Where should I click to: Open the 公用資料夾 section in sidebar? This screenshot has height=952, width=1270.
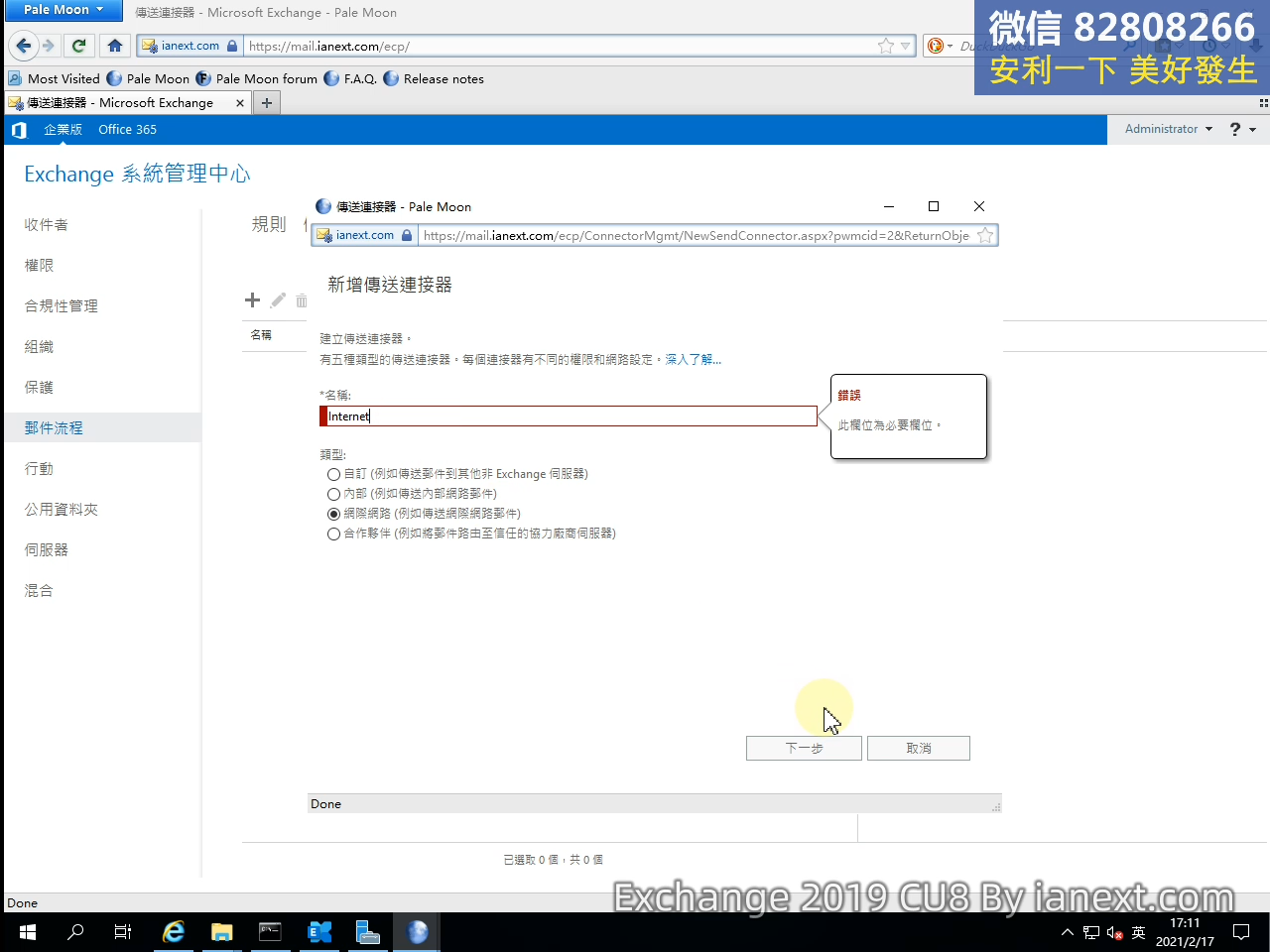pyautogui.click(x=62, y=510)
